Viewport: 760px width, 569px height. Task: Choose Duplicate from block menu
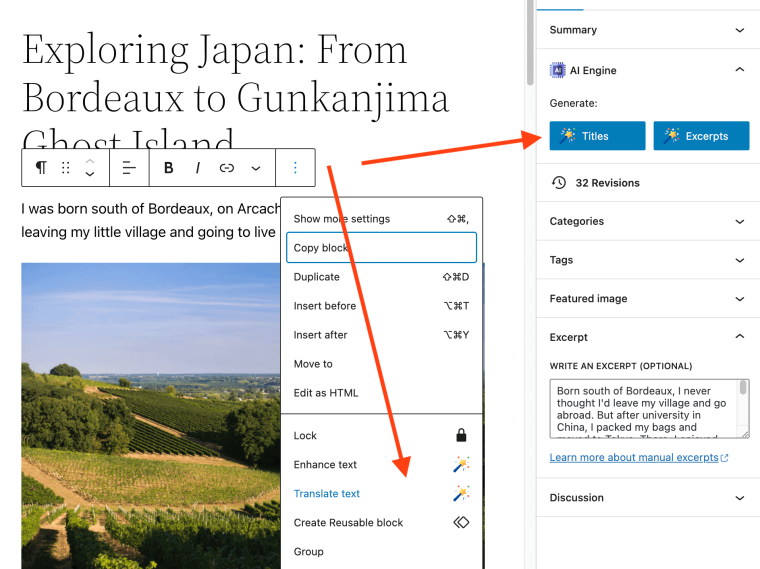click(x=381, y=277)
